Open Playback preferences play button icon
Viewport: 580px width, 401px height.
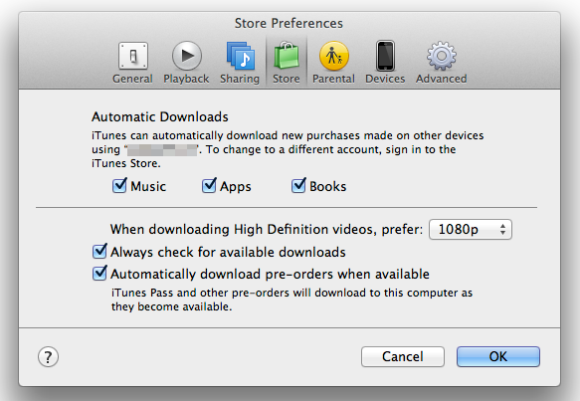[187, 56]
